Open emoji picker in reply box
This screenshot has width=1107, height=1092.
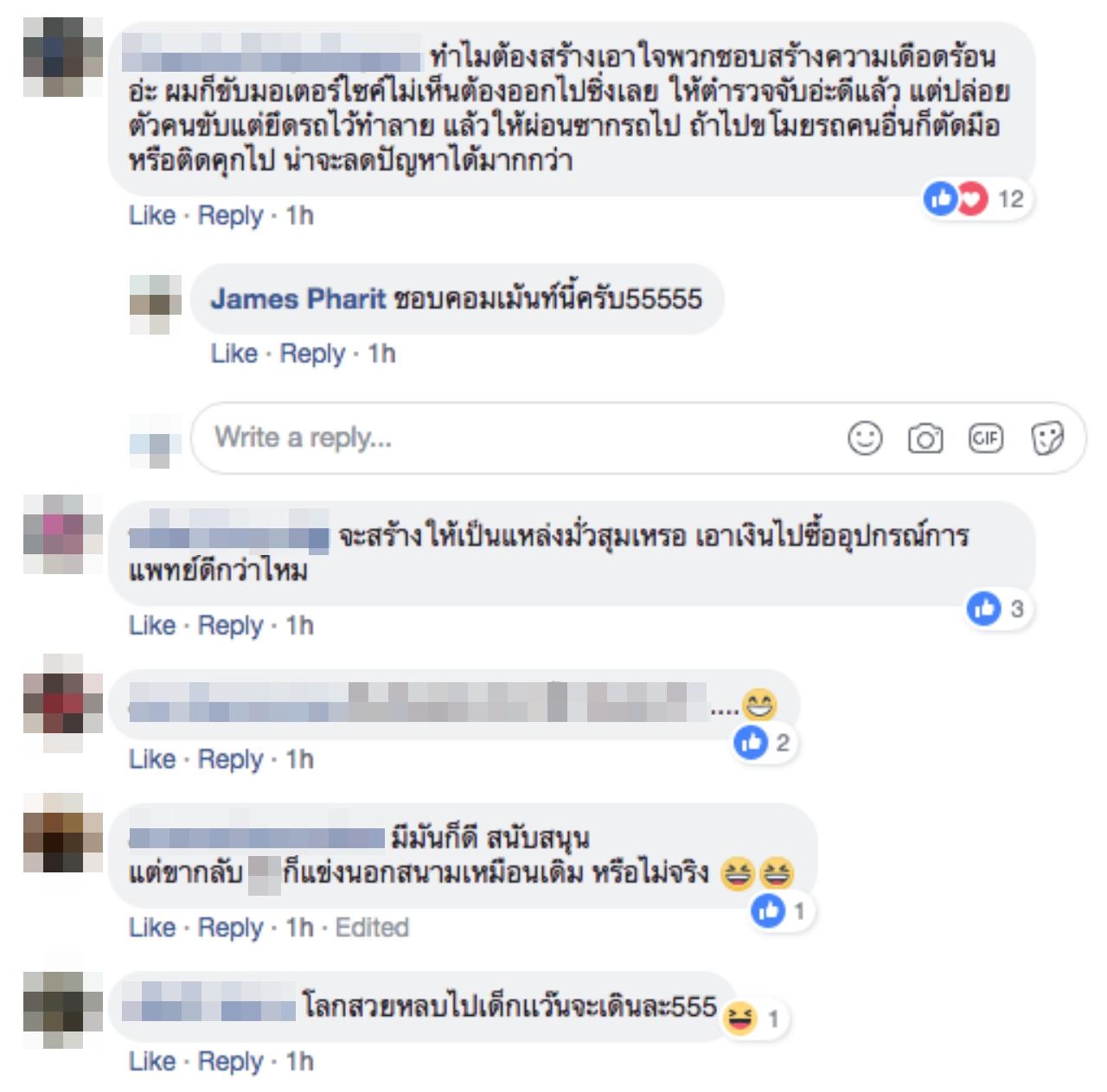click(865, 437)
